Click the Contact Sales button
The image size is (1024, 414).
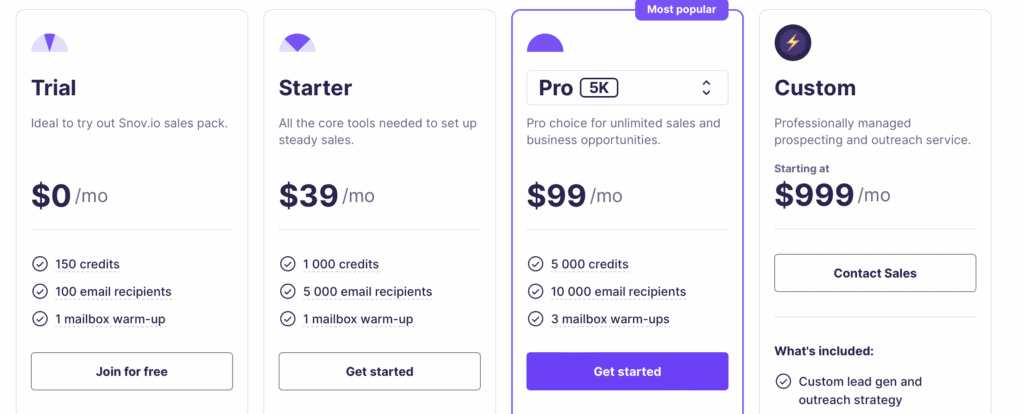click(x=875, y=273)
